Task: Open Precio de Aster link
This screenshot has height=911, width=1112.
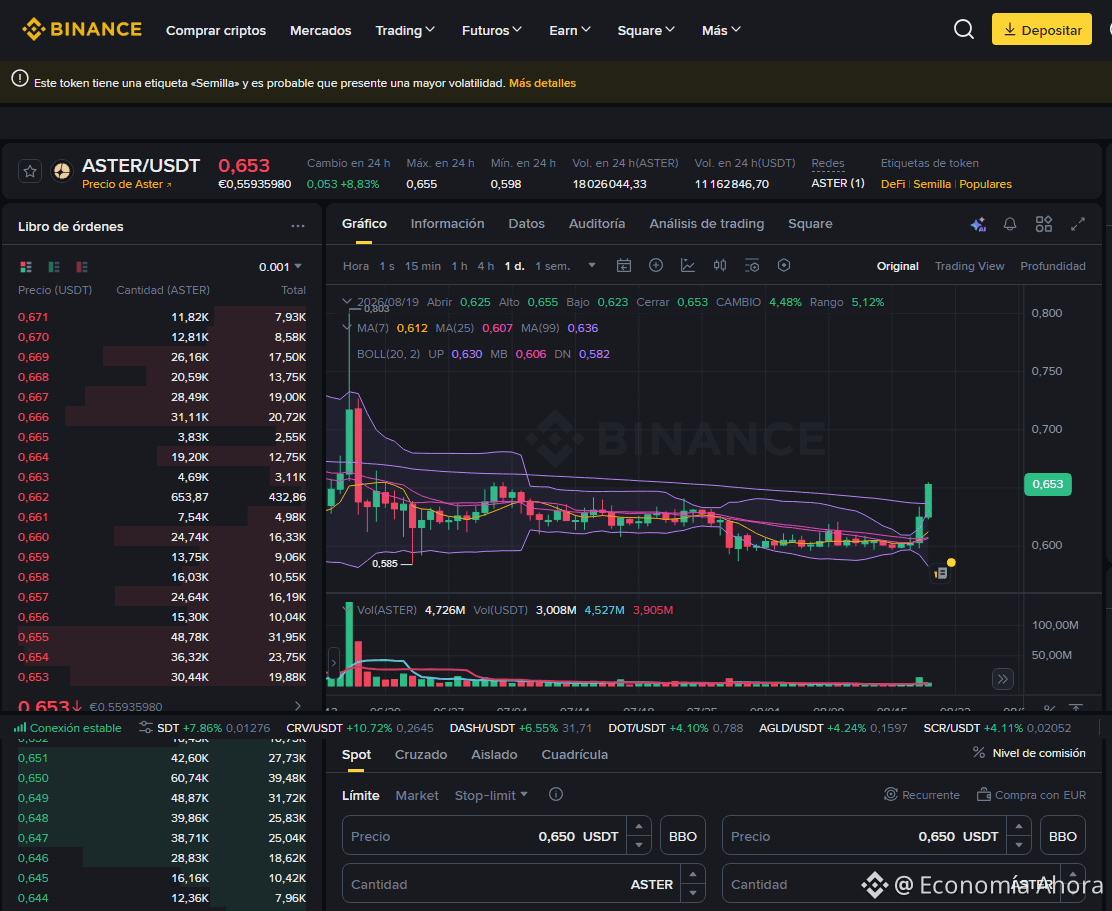Action: tap(126, 184)
